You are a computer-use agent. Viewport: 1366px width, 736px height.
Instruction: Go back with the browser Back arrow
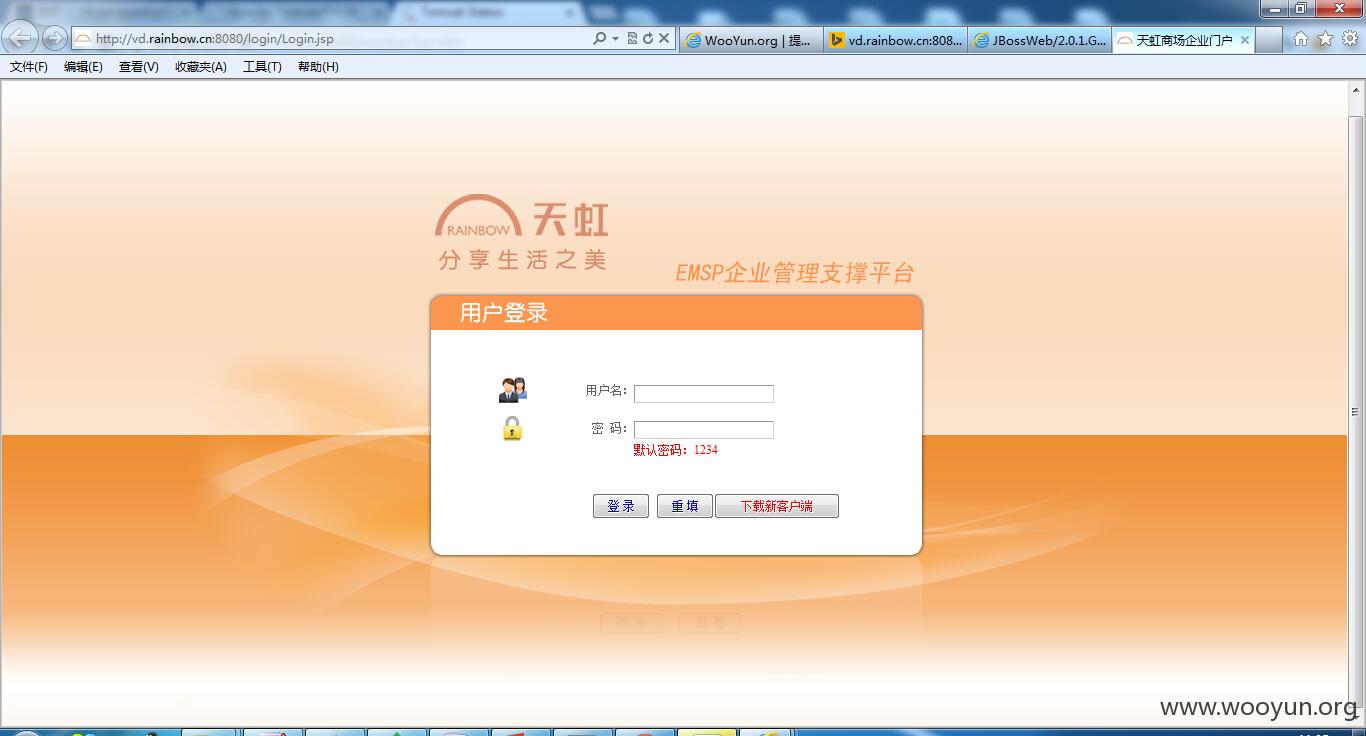pyautogui.click(x=21, y=39)
